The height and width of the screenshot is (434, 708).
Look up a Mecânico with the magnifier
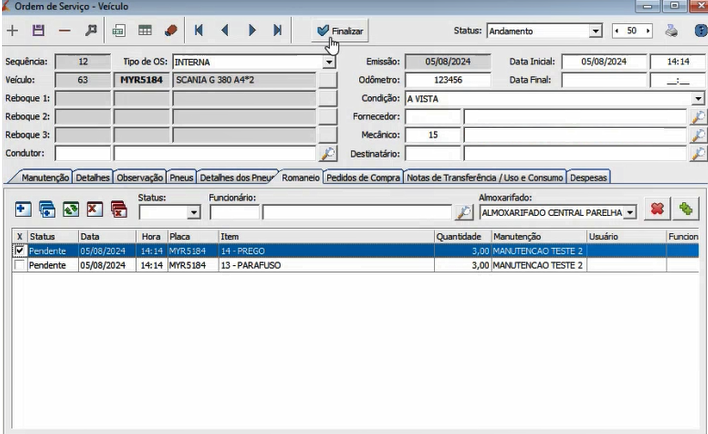click(x=698, y=135)
